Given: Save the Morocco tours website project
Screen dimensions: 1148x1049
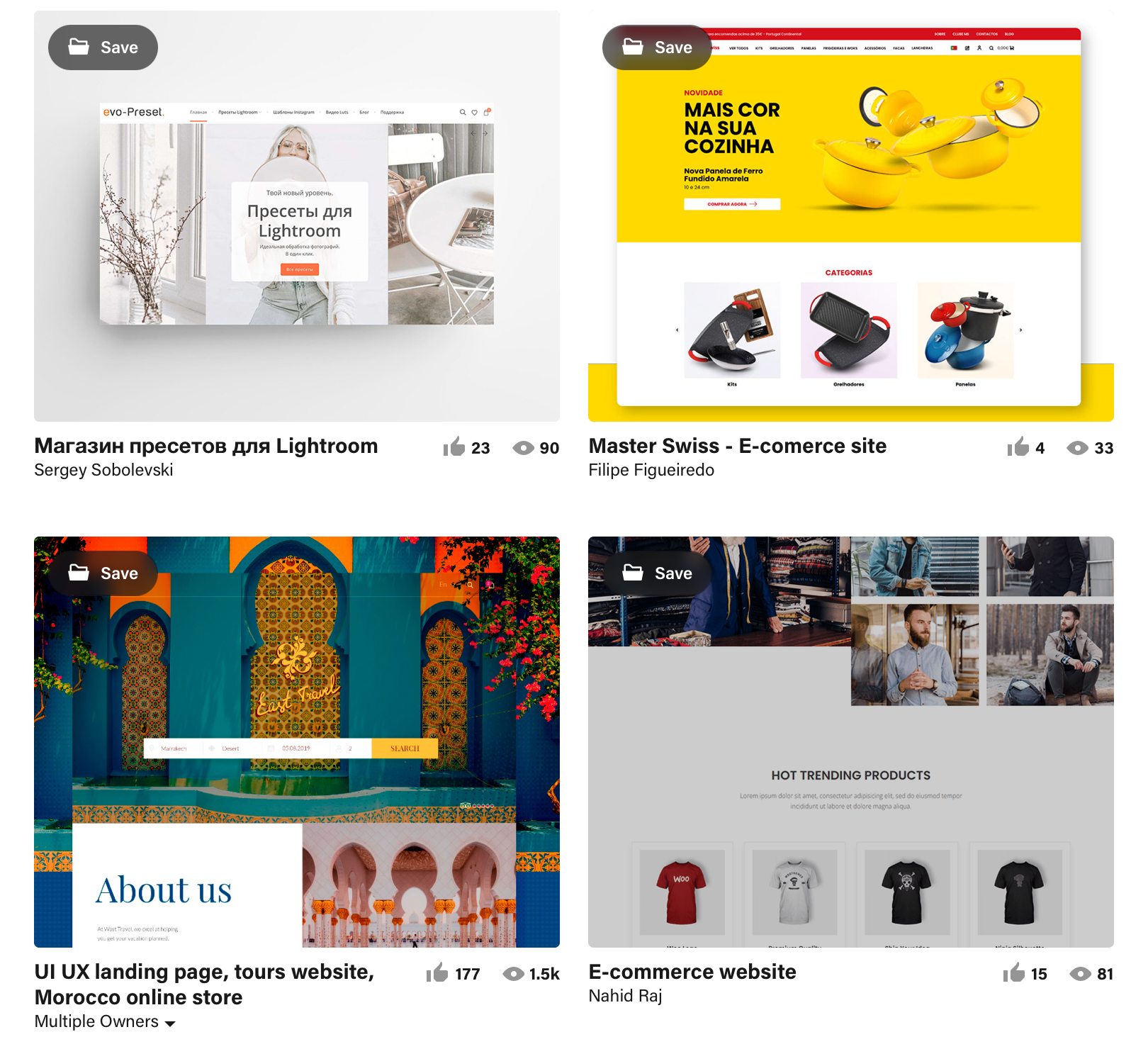Looking at the screenshot, I should (103, 573).
